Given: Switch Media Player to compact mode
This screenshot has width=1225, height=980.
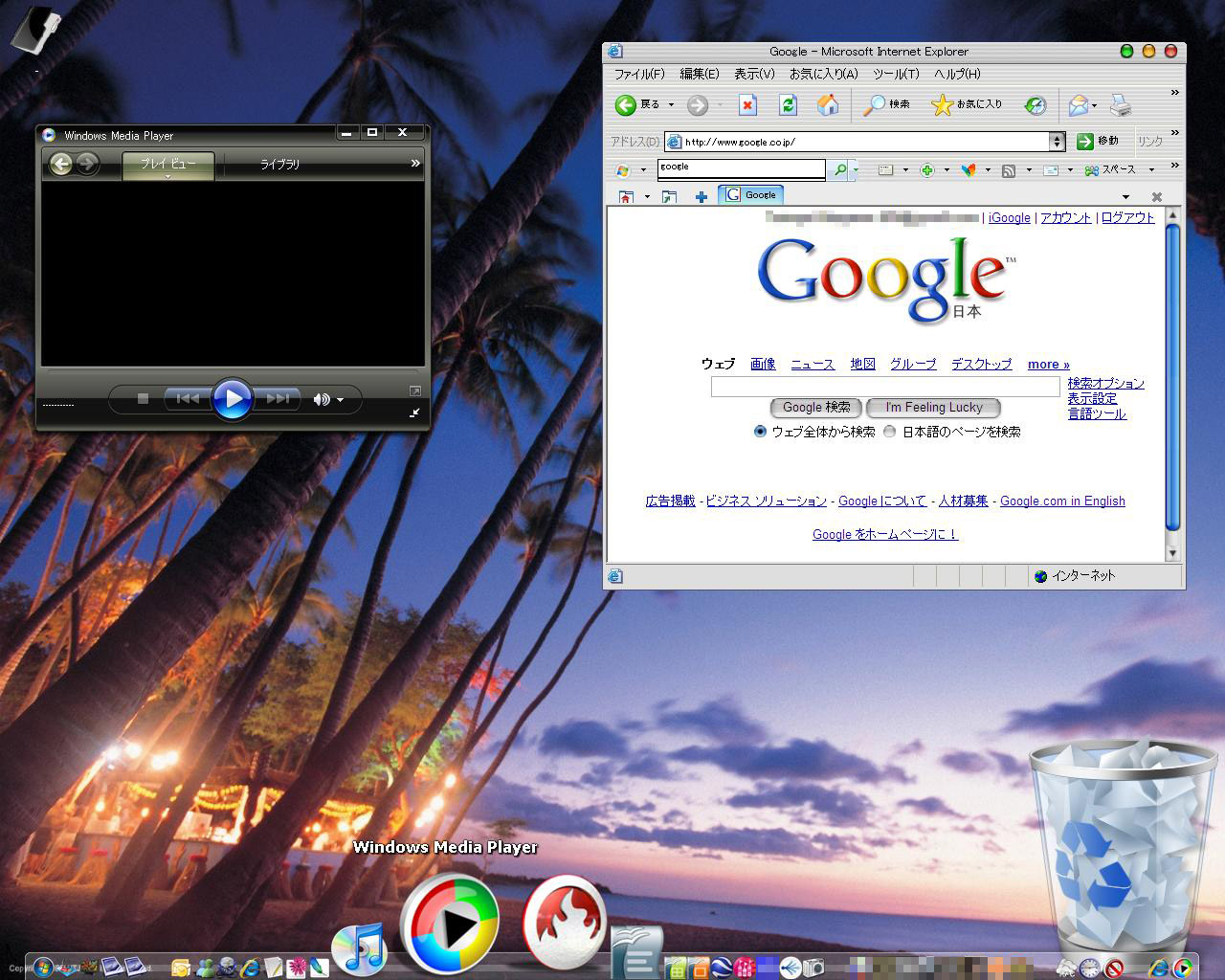Looking at the screenshot, I should point(414,412).
